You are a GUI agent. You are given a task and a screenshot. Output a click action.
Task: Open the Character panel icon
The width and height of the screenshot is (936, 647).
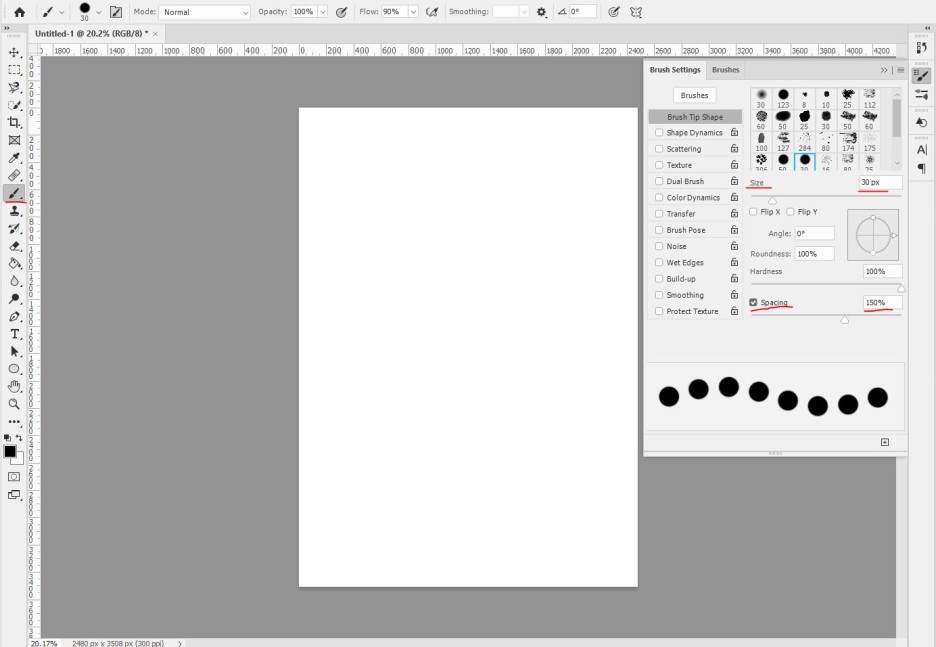click(921, 149)
